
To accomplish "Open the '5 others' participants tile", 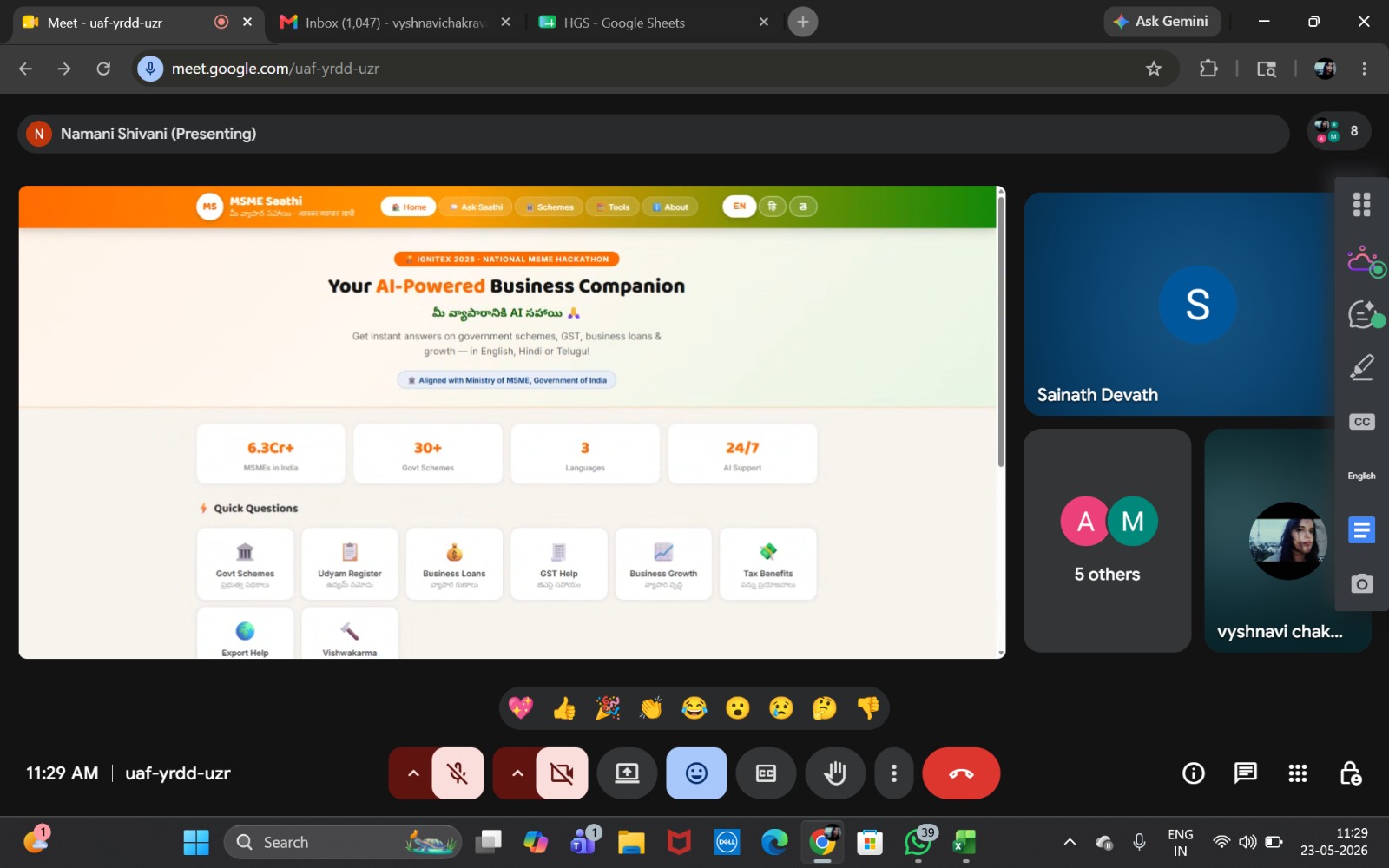I will (x=1108, y=540).
